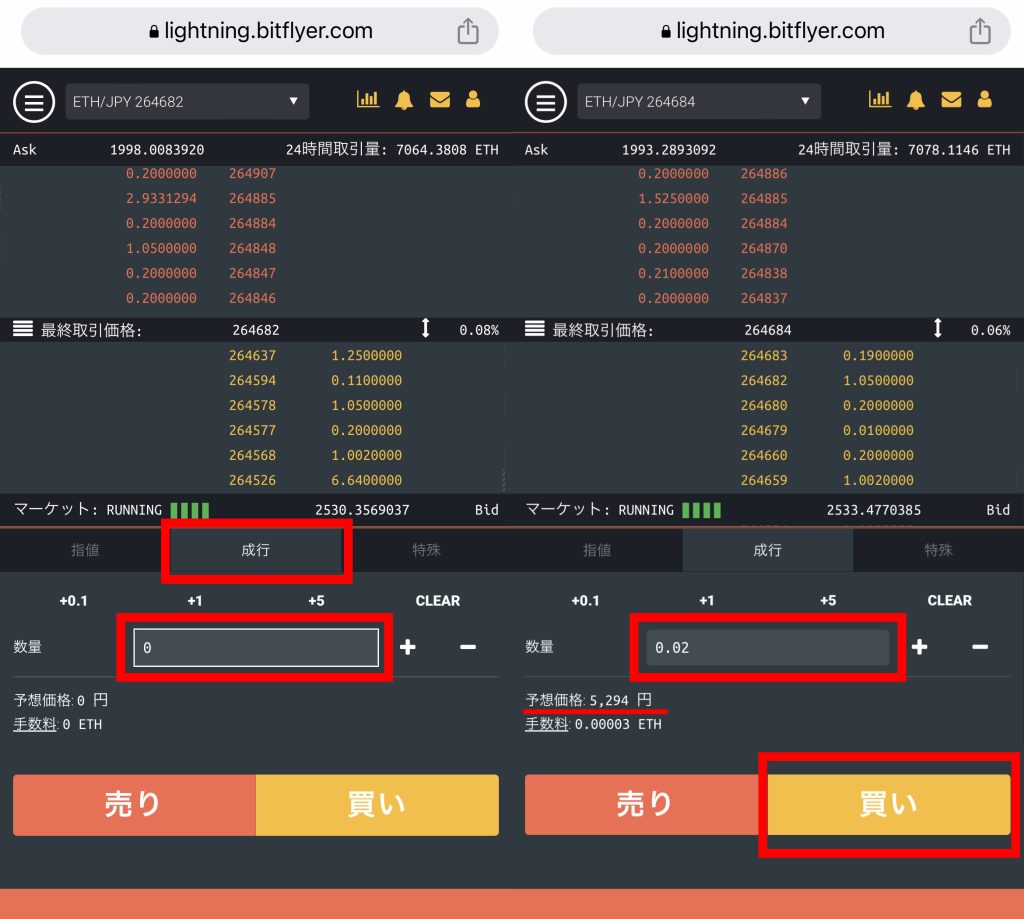Decrease quantity with the minus stepper on the left screen
Viewport: 1024px width, 919px height.
pyautogui.click(x=468, y=647)
